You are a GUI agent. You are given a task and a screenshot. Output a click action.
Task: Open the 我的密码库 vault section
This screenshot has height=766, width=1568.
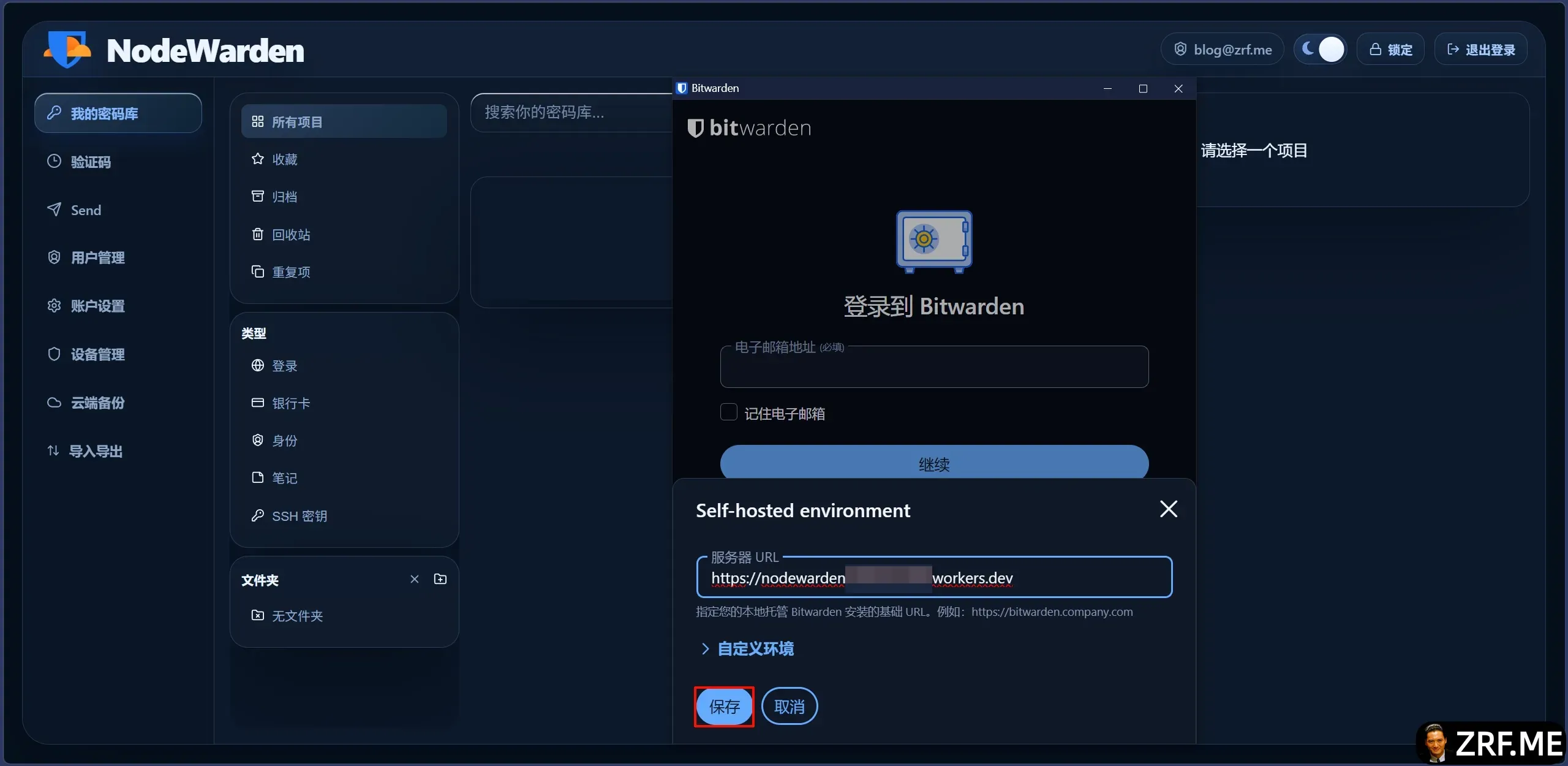(x=118, y=113)
